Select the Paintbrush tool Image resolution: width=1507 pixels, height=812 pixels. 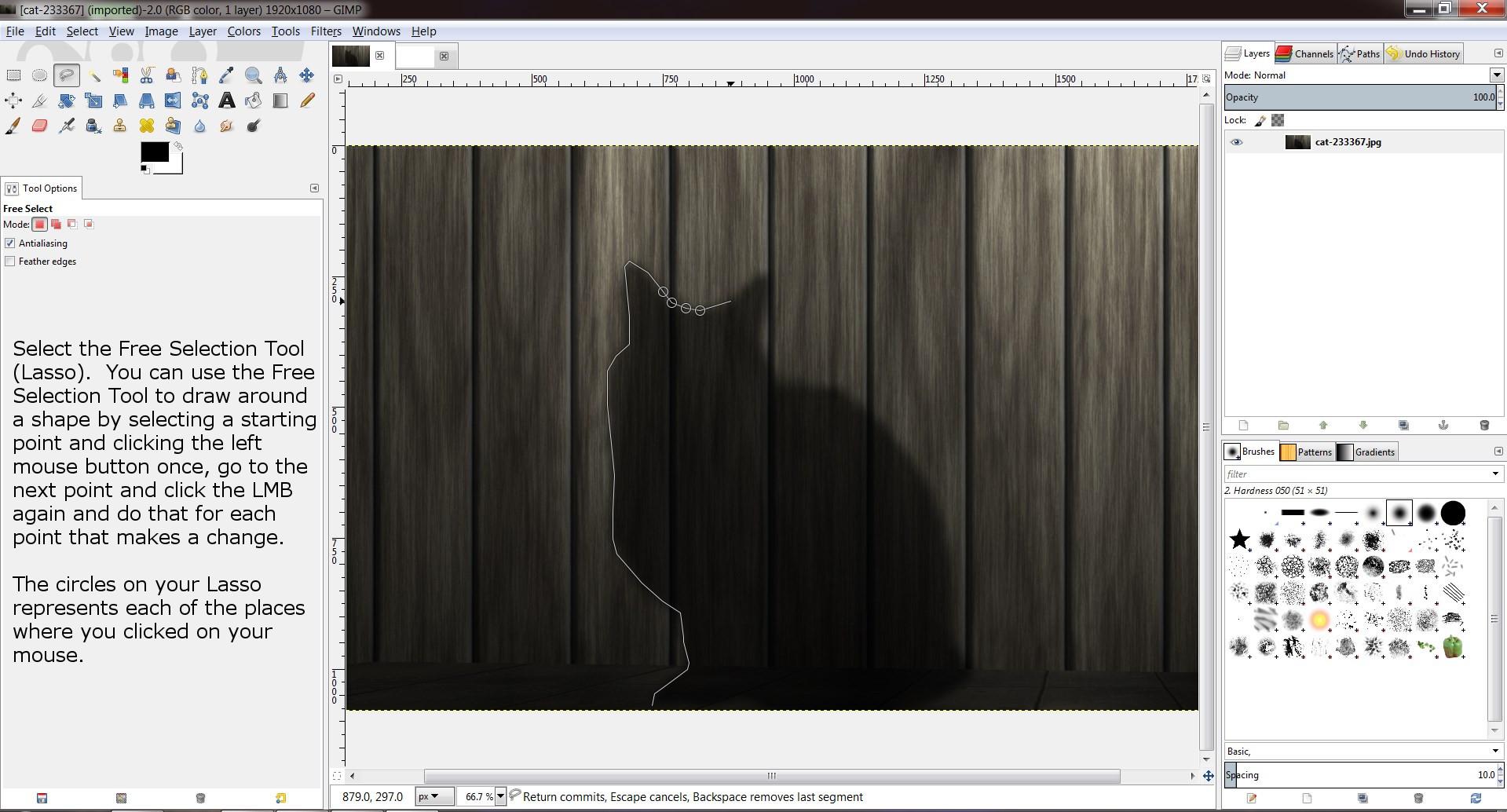point(13,126)
